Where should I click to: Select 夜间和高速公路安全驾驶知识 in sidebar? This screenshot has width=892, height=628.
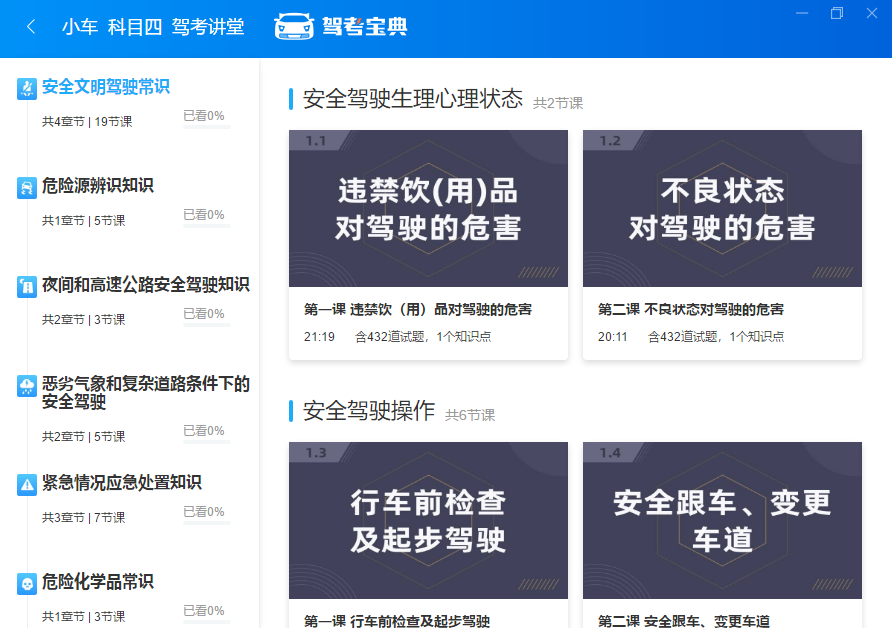pyautogui.click(x=146, y=284)
